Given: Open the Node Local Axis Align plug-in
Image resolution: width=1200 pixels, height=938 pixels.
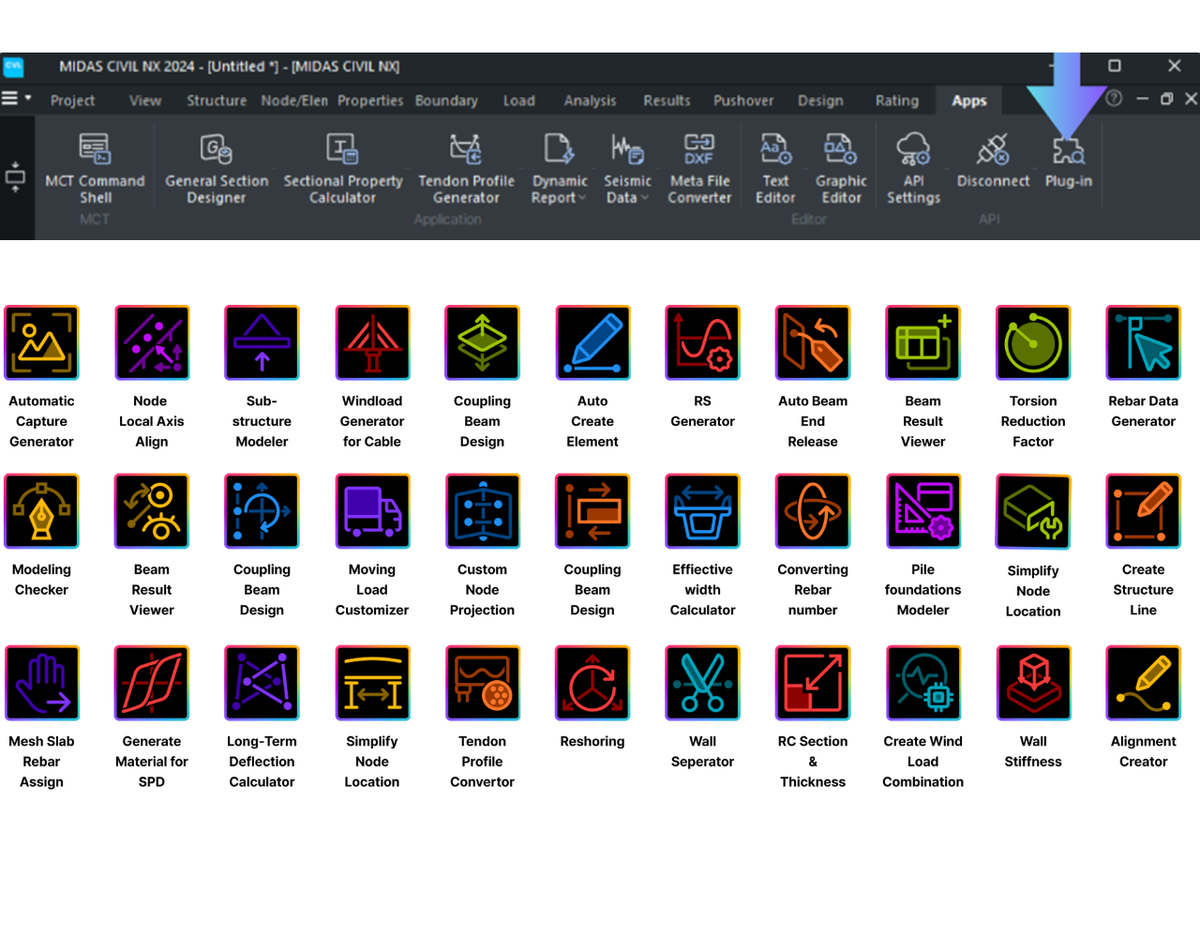Looking at the screenshot, I should [x=152, y=343].
